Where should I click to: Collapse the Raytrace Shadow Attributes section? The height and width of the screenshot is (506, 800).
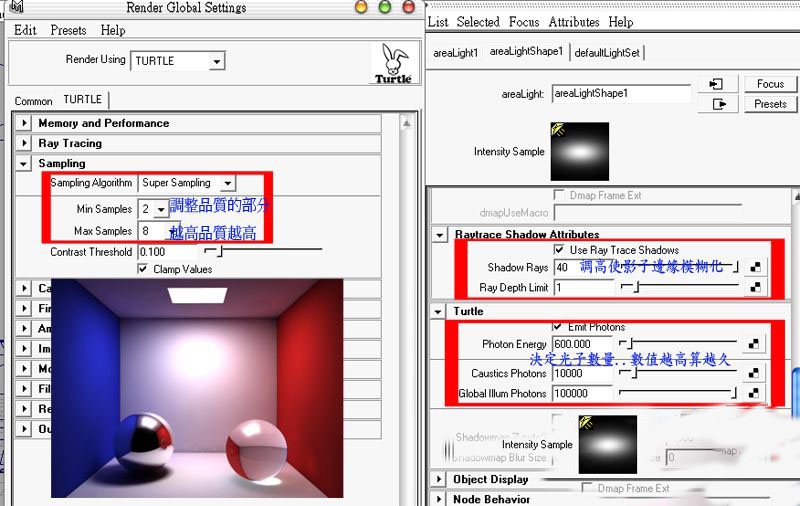click(439, 235)
